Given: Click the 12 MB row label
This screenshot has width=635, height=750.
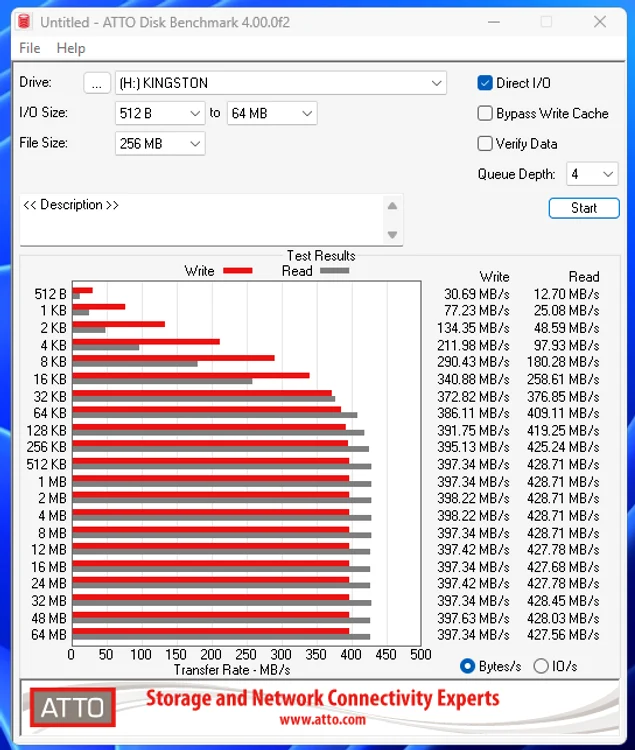Looking at the screenshot, I should (49, 550).
